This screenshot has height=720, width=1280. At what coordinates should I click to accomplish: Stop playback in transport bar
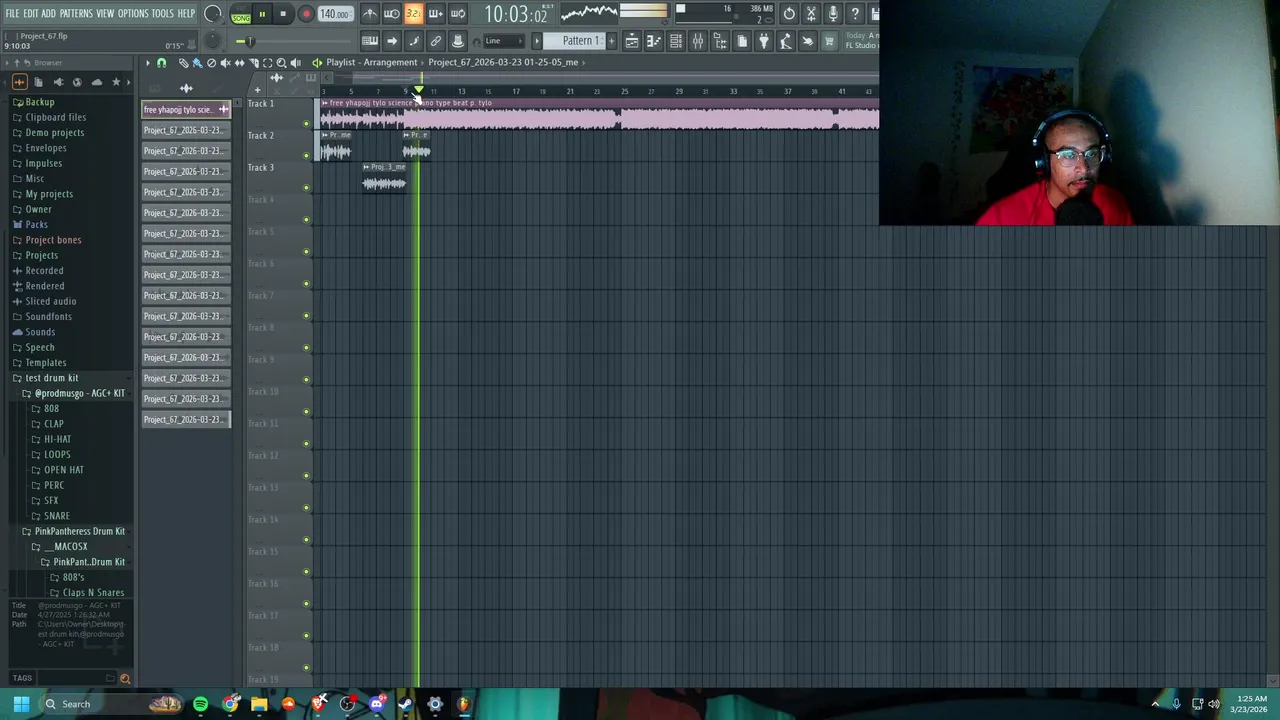tap(283, 14)
